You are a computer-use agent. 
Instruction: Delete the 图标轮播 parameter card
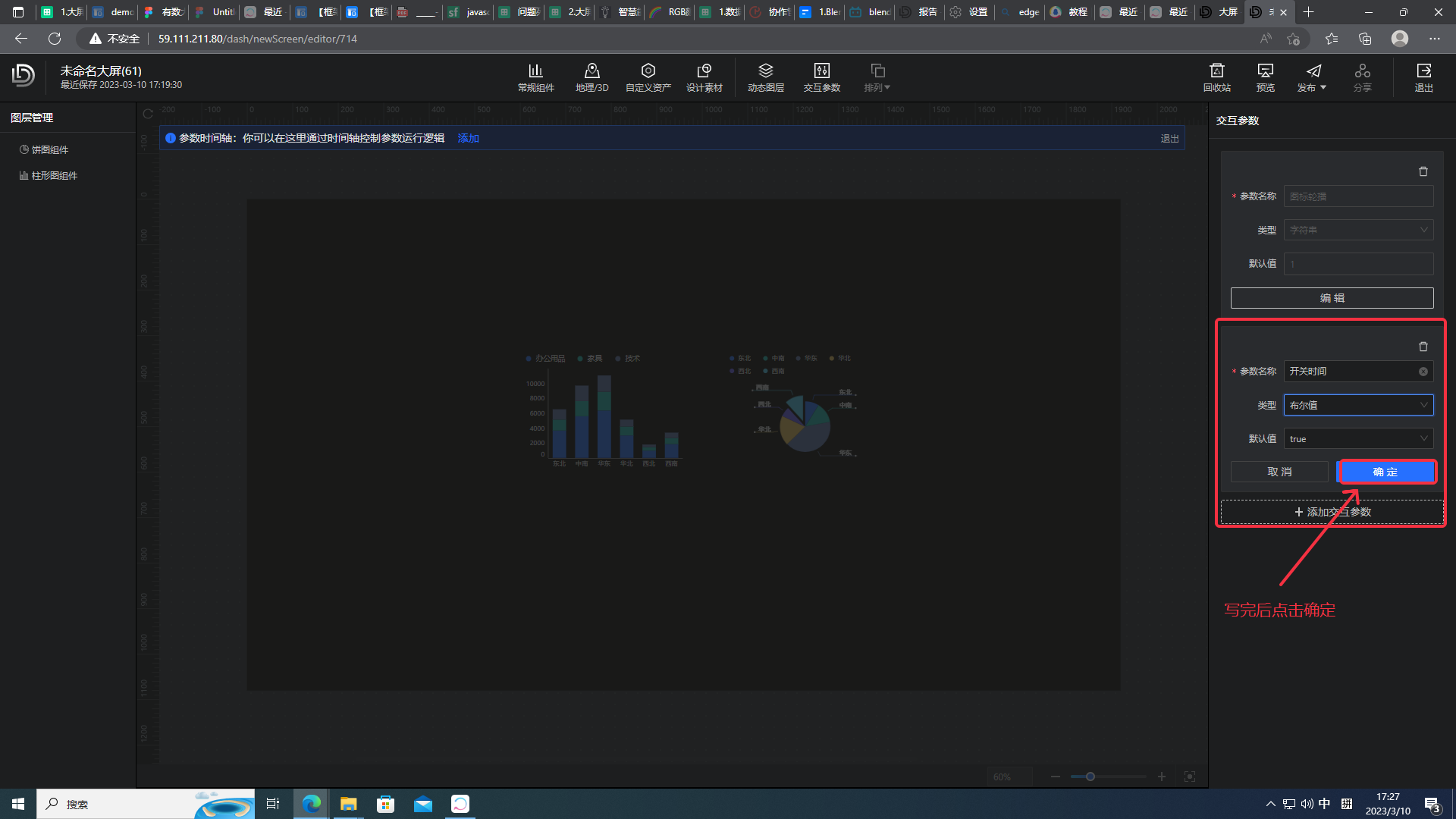click(x=1423, y=171)
